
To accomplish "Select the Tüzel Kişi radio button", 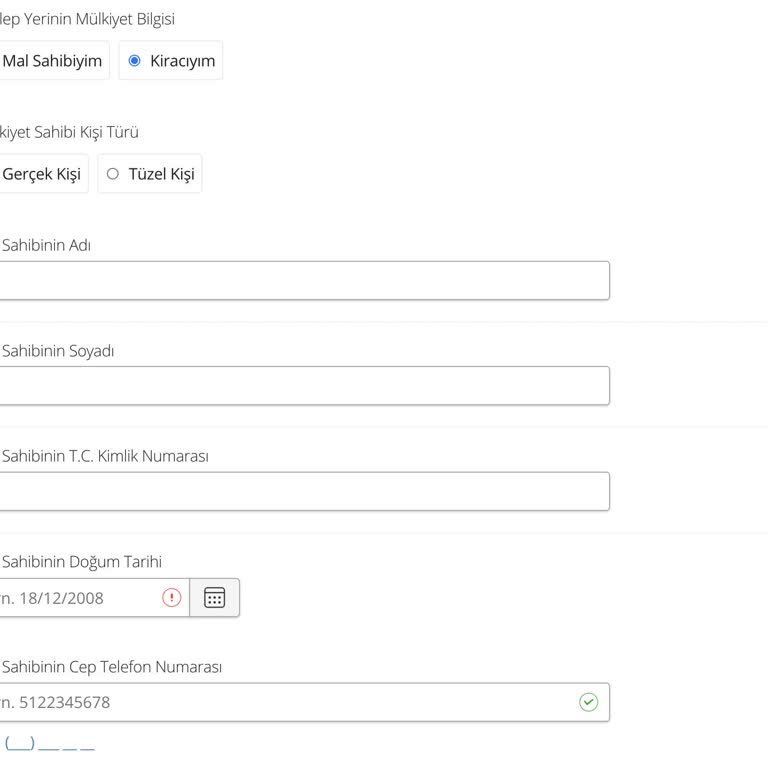I will 113,174.
